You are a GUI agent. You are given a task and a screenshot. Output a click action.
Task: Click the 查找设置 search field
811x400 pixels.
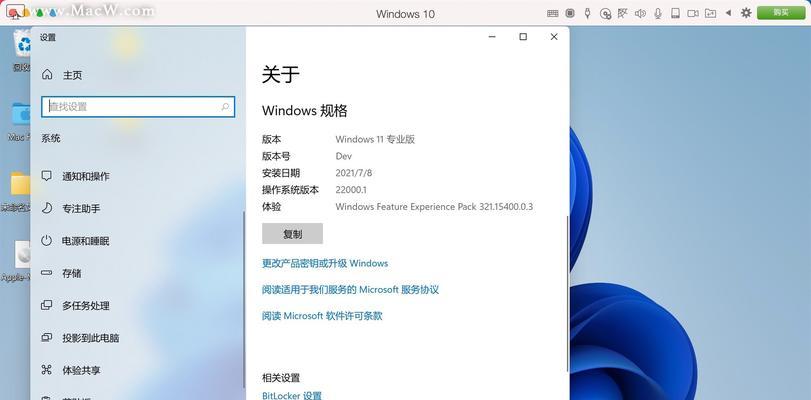coord(138,107)
